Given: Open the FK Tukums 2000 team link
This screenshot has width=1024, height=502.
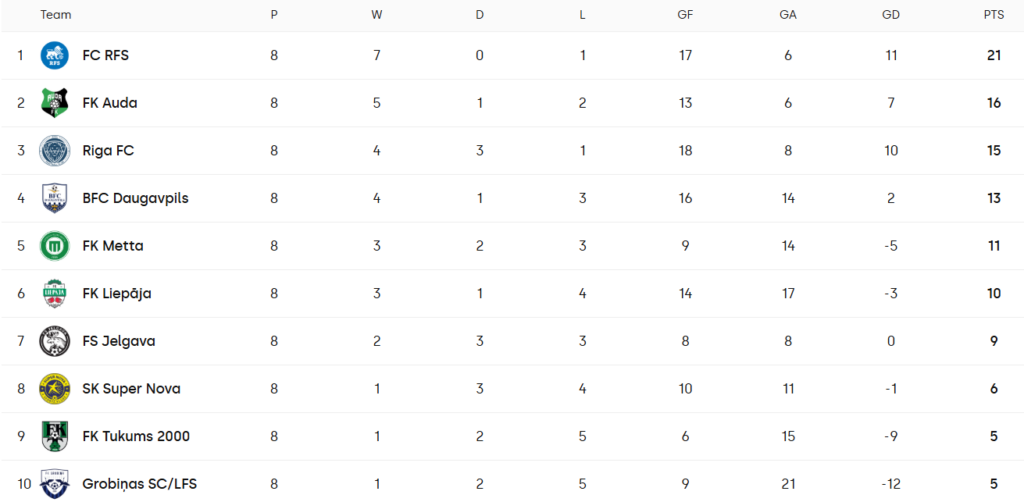Looking at the screenshot, I should (x=136, y=436).
